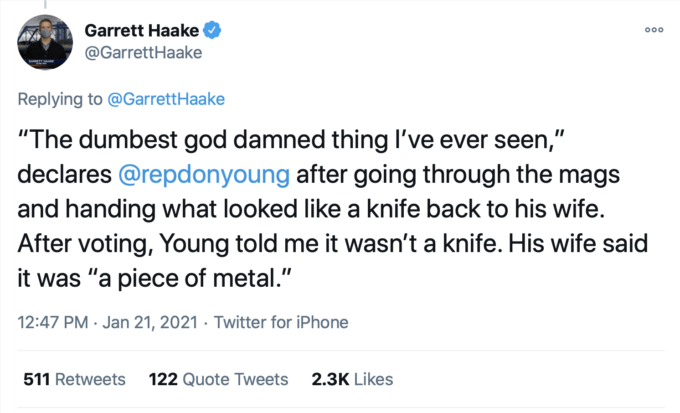680x413 pixels.
Task: Click the phrase "going through the mags"
Action: [520, 174]
